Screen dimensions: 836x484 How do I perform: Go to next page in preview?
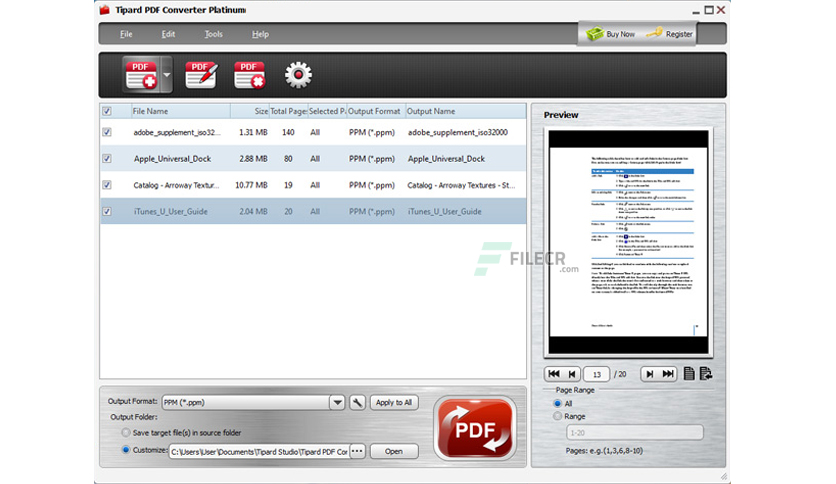(x=649, y=374)
